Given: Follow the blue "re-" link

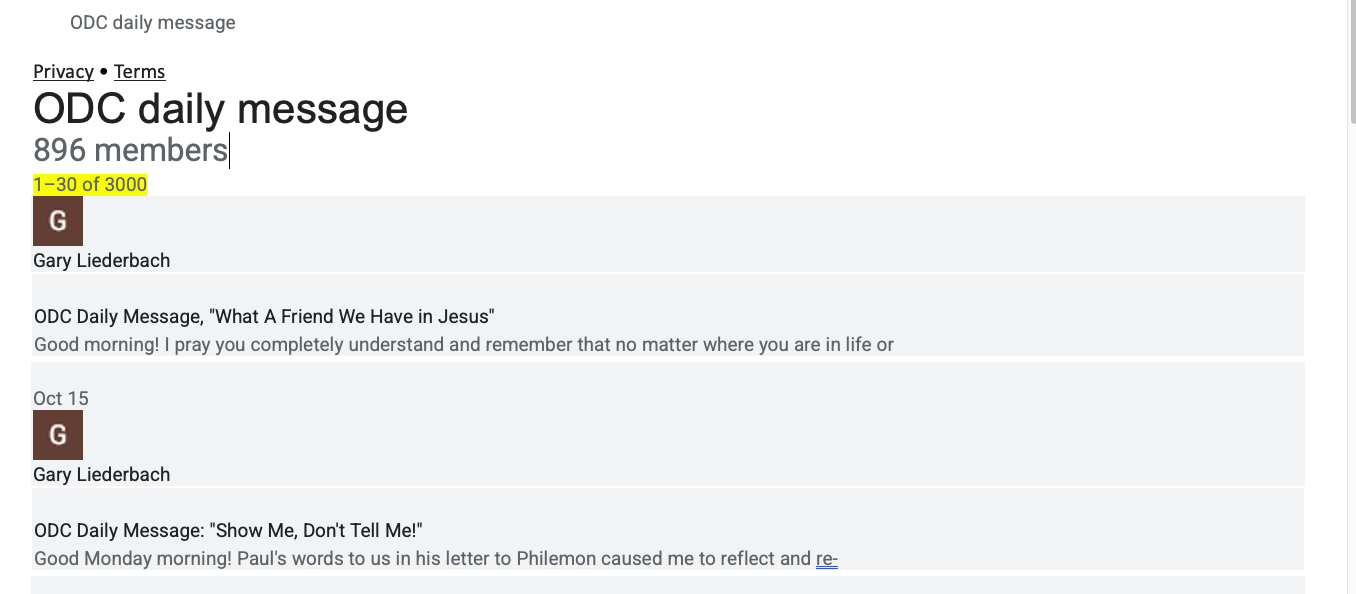Looking at the screenshot, I should 826,558.
